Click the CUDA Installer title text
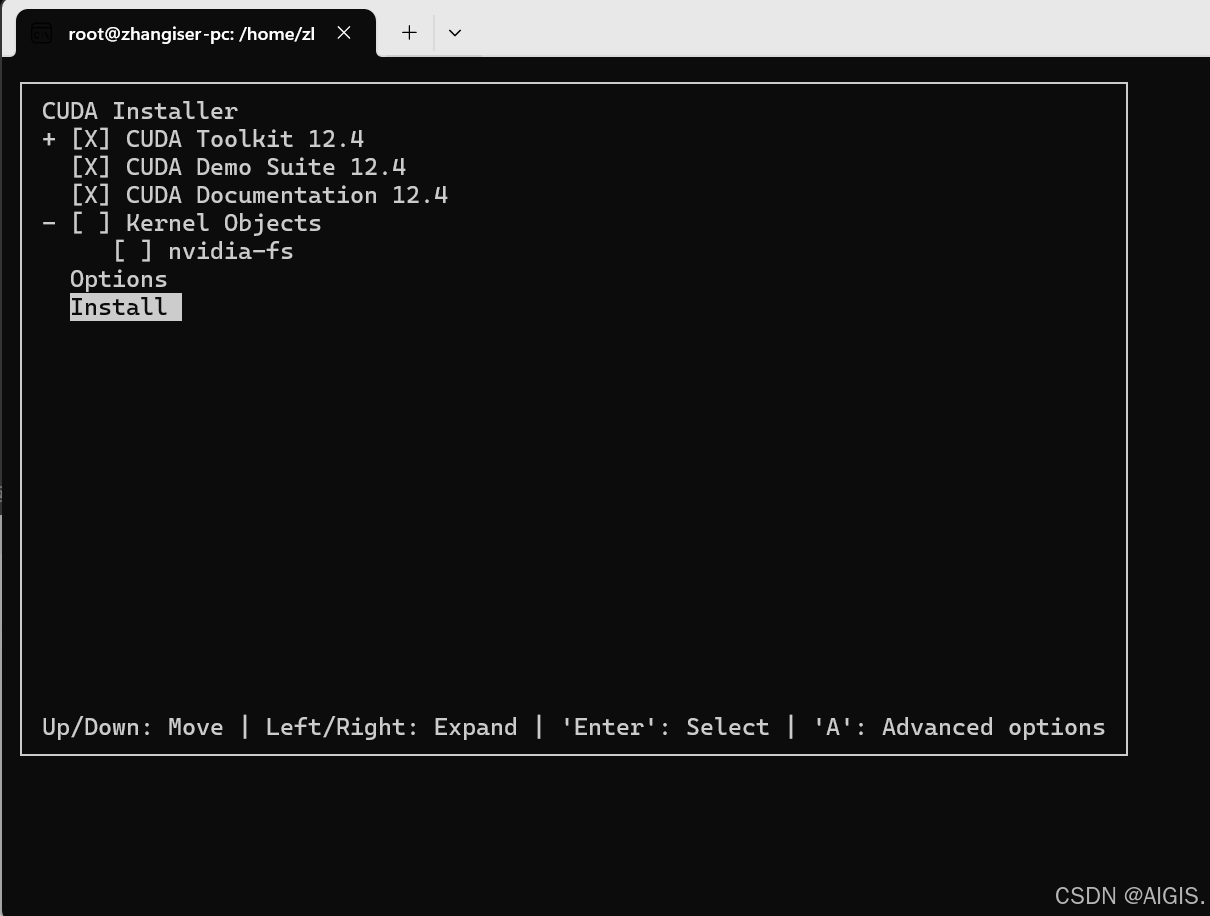The height and width of the screenshot is (916, 1210). (x=140, y=111)
